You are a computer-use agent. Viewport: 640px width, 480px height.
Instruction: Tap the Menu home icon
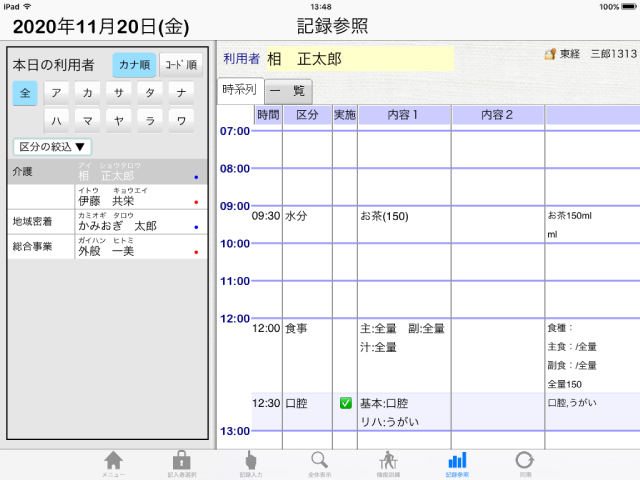coord(113,462)
